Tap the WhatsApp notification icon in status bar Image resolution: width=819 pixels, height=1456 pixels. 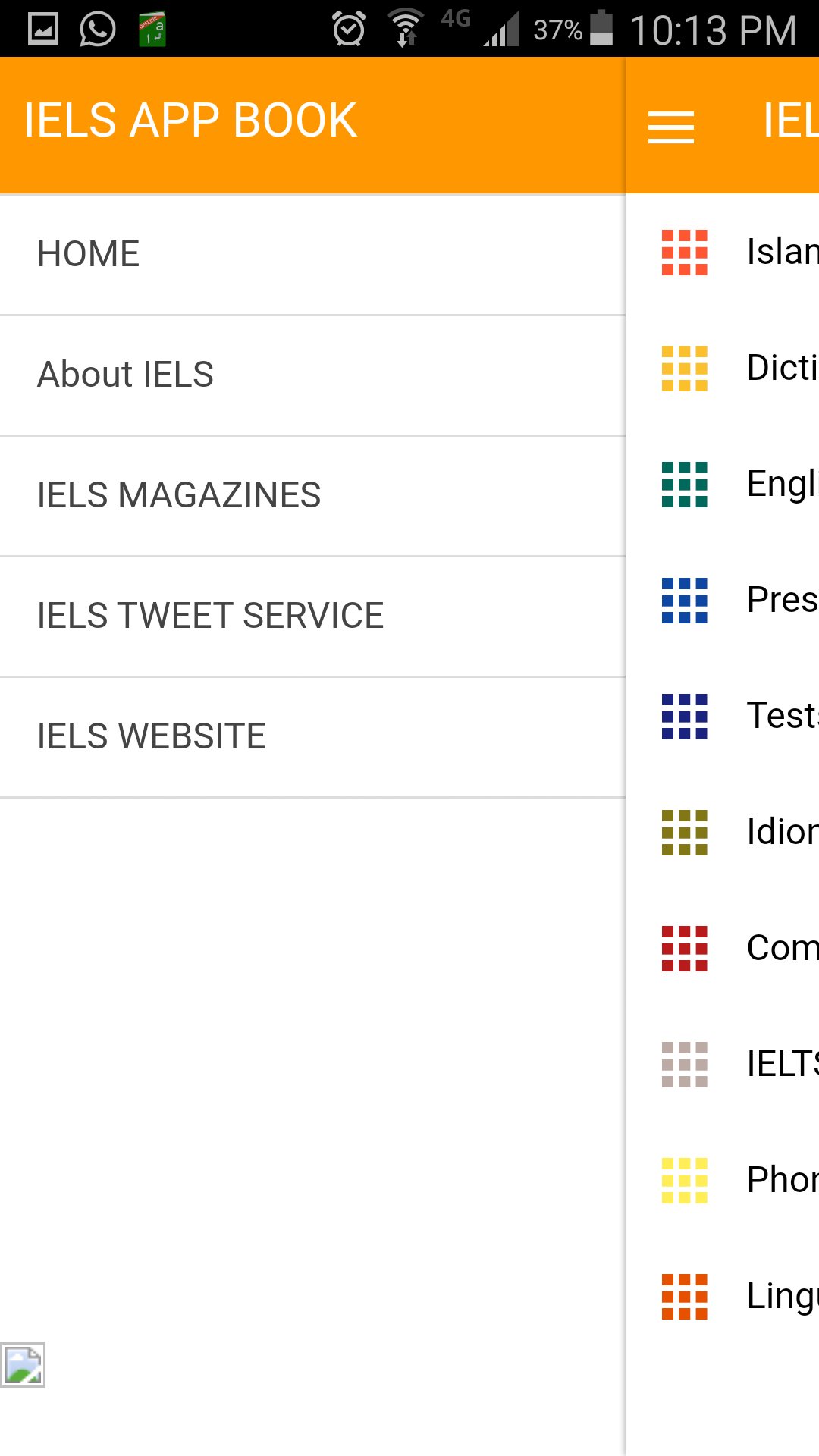[x=98, y=30]
